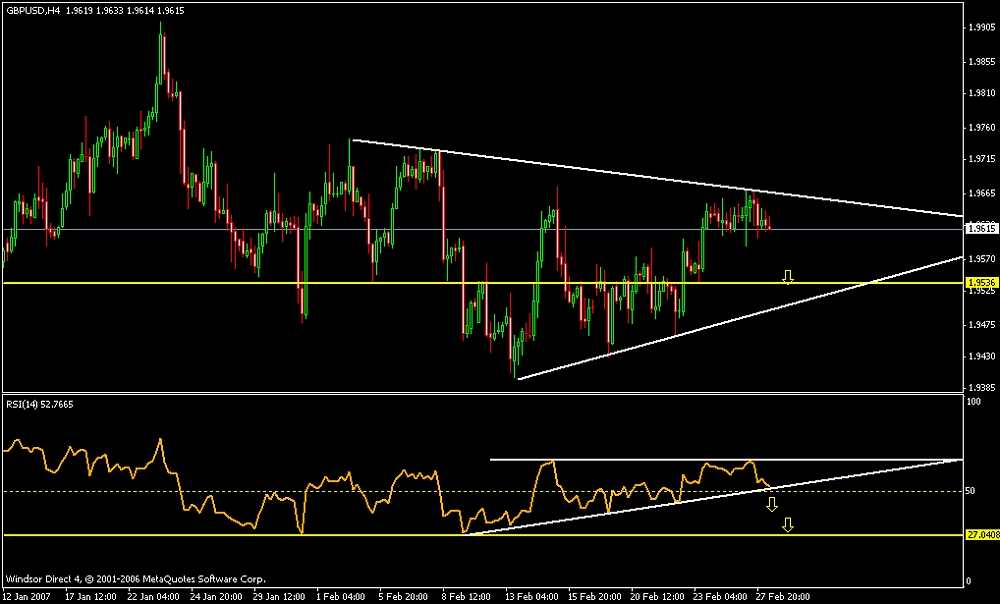1000x604 pixels.
Task: Click the 27 Feb 20:00 time label
Action: [x=783, y=597]
